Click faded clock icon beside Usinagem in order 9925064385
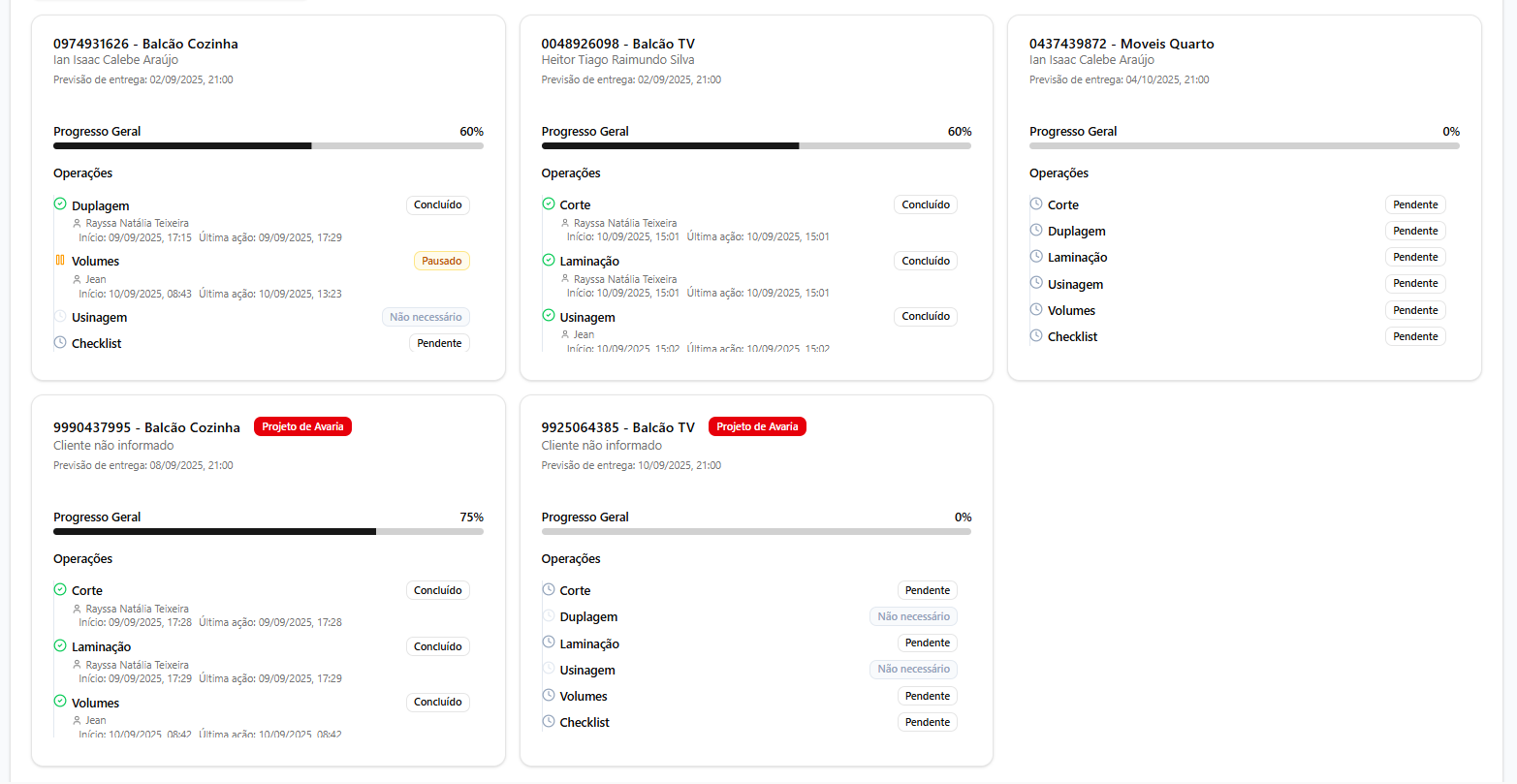This screenshot has width=1517, height=784. tap(549, 670)
